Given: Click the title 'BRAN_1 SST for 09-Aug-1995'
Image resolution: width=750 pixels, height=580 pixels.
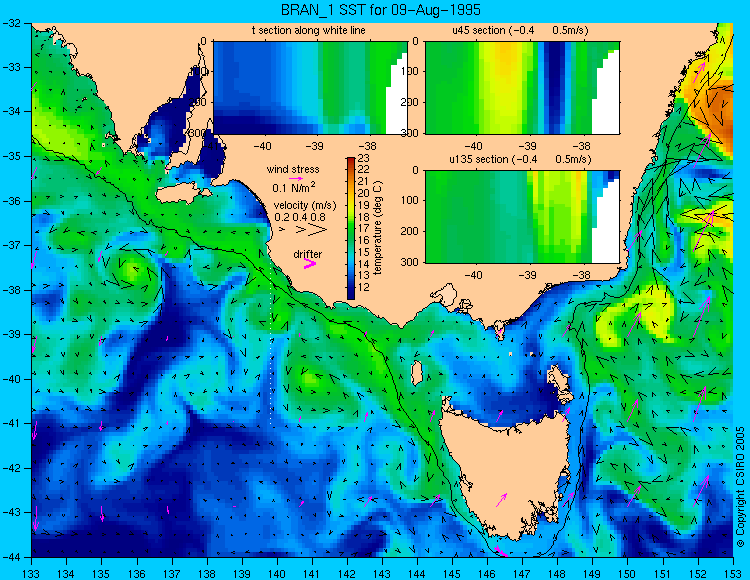Looking at the screenshot, I should pos(381,10).
